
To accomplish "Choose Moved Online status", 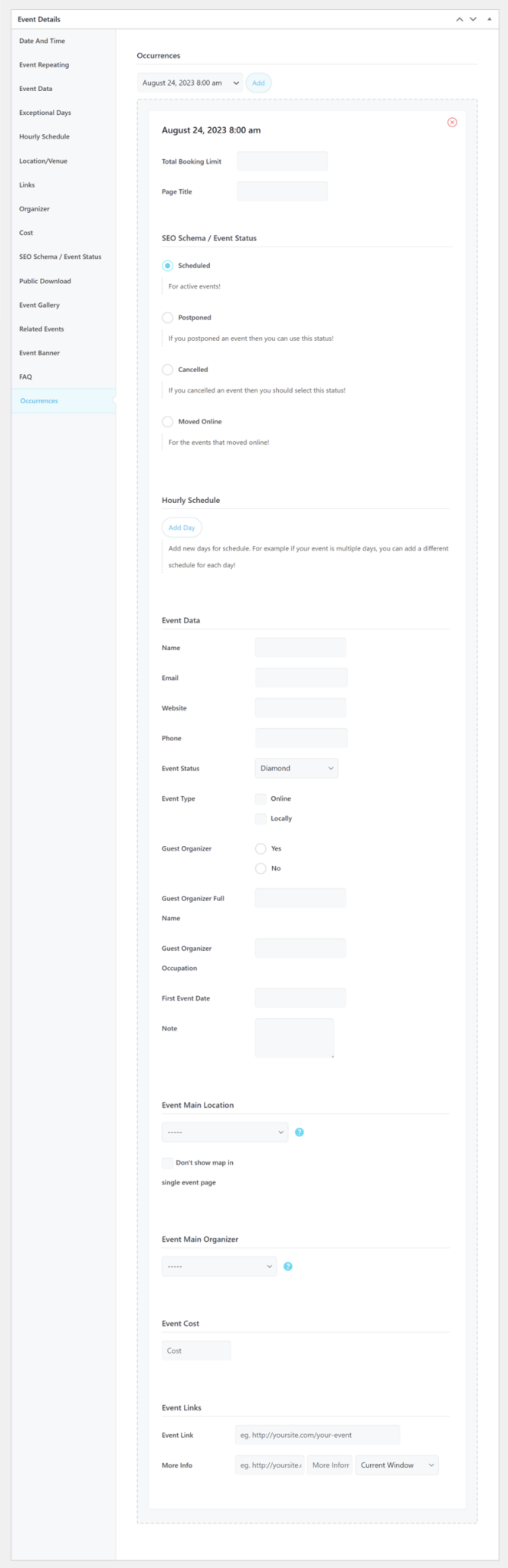I will tap(167, 421).
